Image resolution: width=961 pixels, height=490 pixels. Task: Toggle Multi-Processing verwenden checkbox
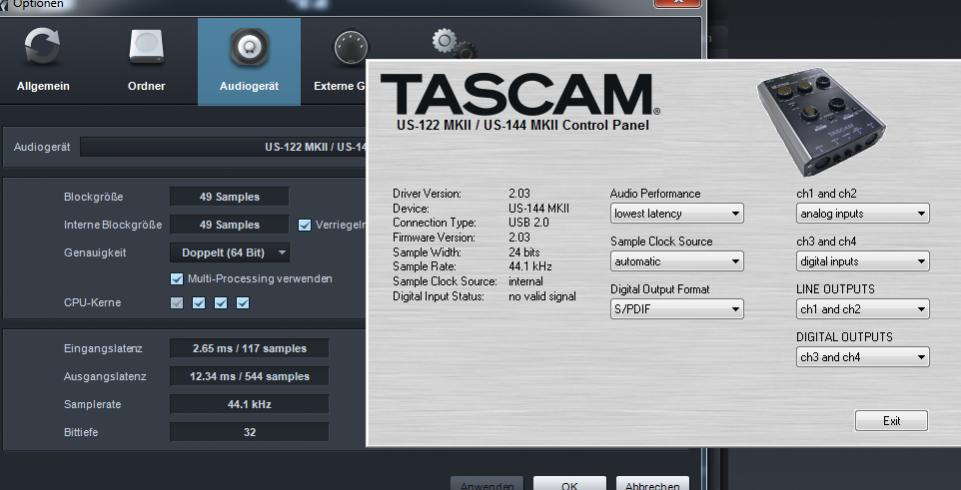coord(177,279)
